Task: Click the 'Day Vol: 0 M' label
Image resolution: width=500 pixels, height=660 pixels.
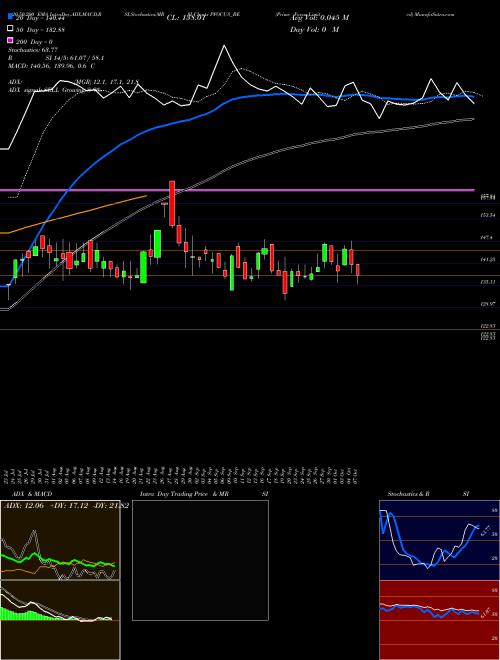Action: [314, 29]
